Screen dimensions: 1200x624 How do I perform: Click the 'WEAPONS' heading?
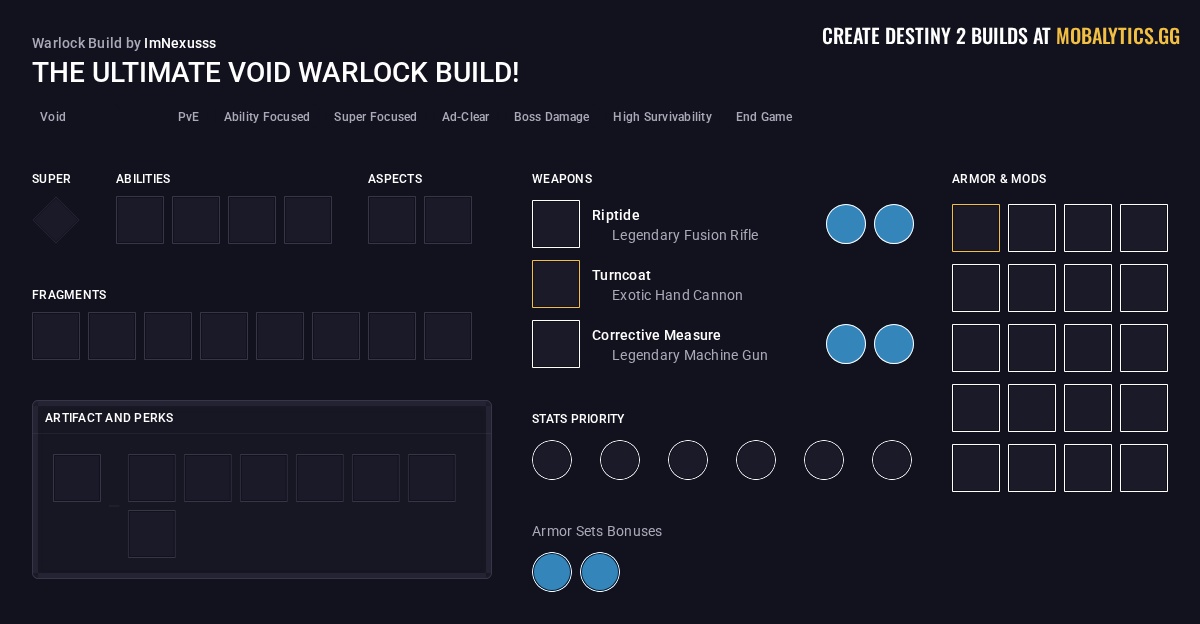(562, 179)
